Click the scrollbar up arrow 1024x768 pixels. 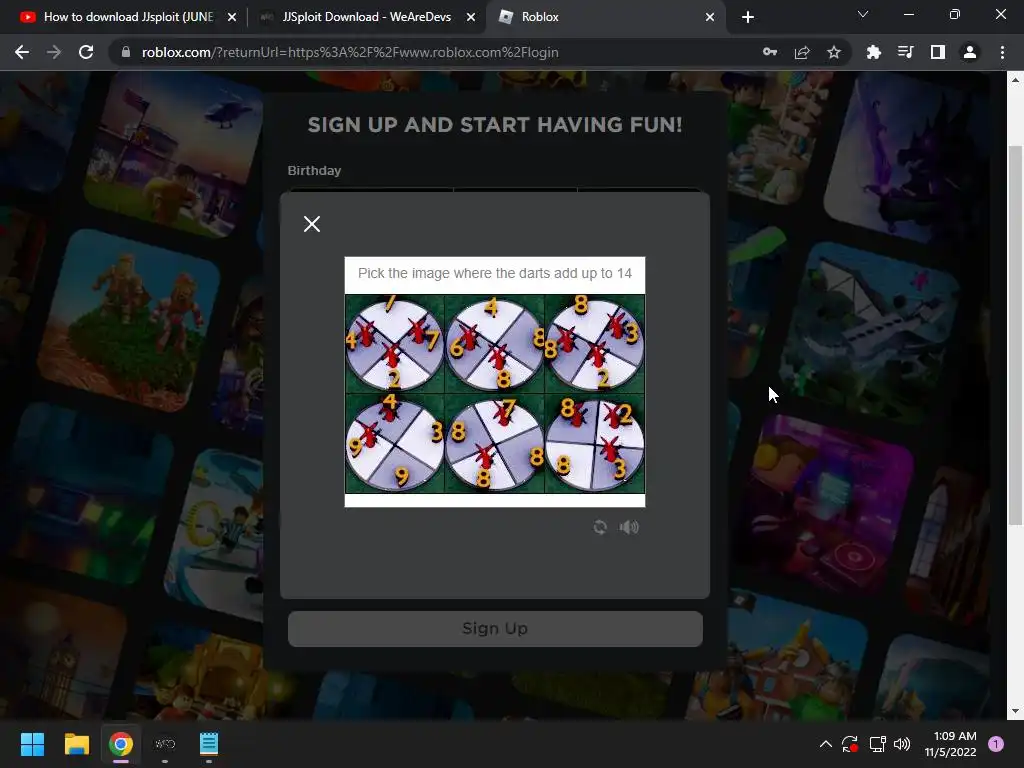pos(1015,80)
